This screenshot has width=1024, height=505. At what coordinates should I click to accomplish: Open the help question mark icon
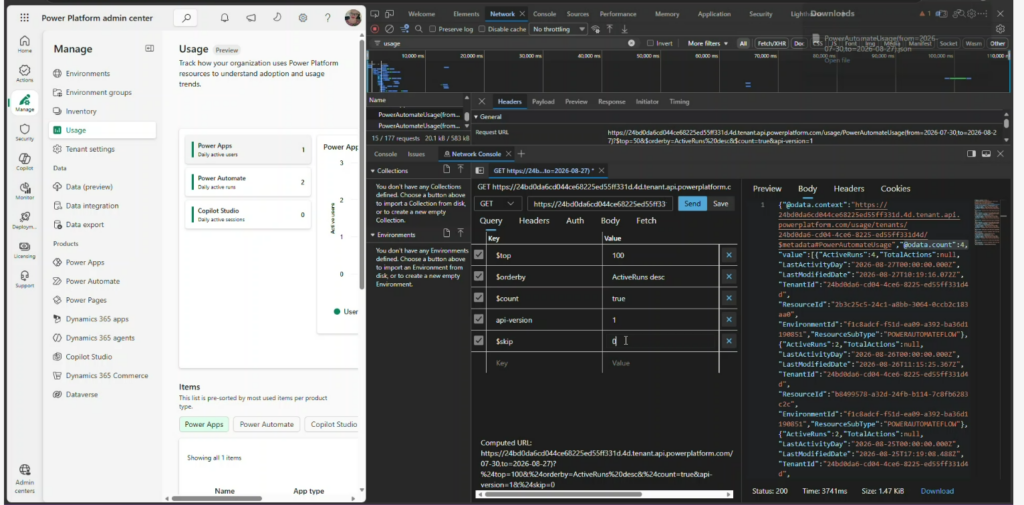(x=328, y=18)
